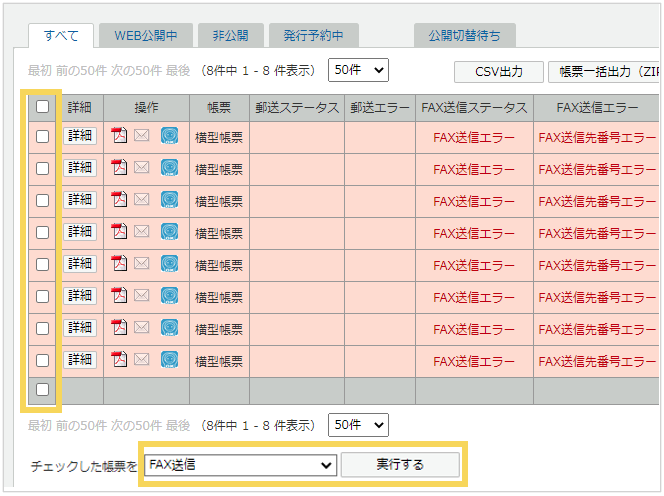This screenshot has width=664, height=496.
Task: Click the 詳細 button in the sixth row
Action: pos(80,296)
